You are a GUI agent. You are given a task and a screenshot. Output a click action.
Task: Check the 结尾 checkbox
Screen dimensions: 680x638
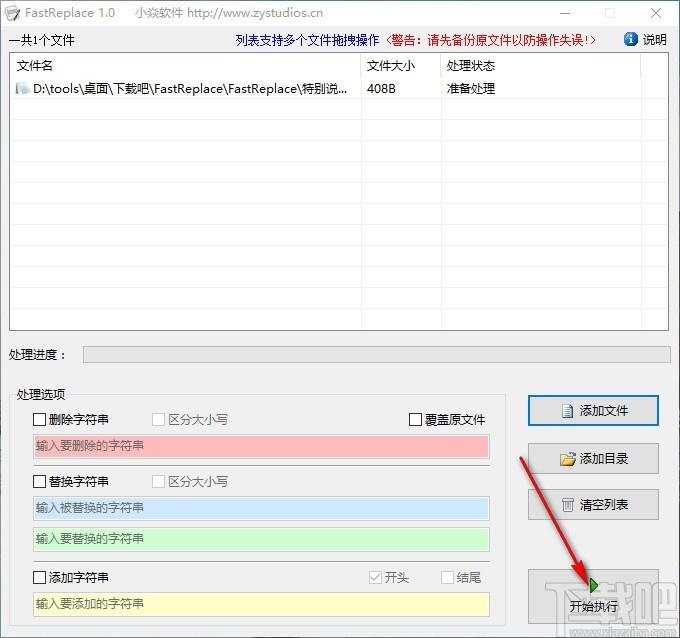(x=447, y=577)
